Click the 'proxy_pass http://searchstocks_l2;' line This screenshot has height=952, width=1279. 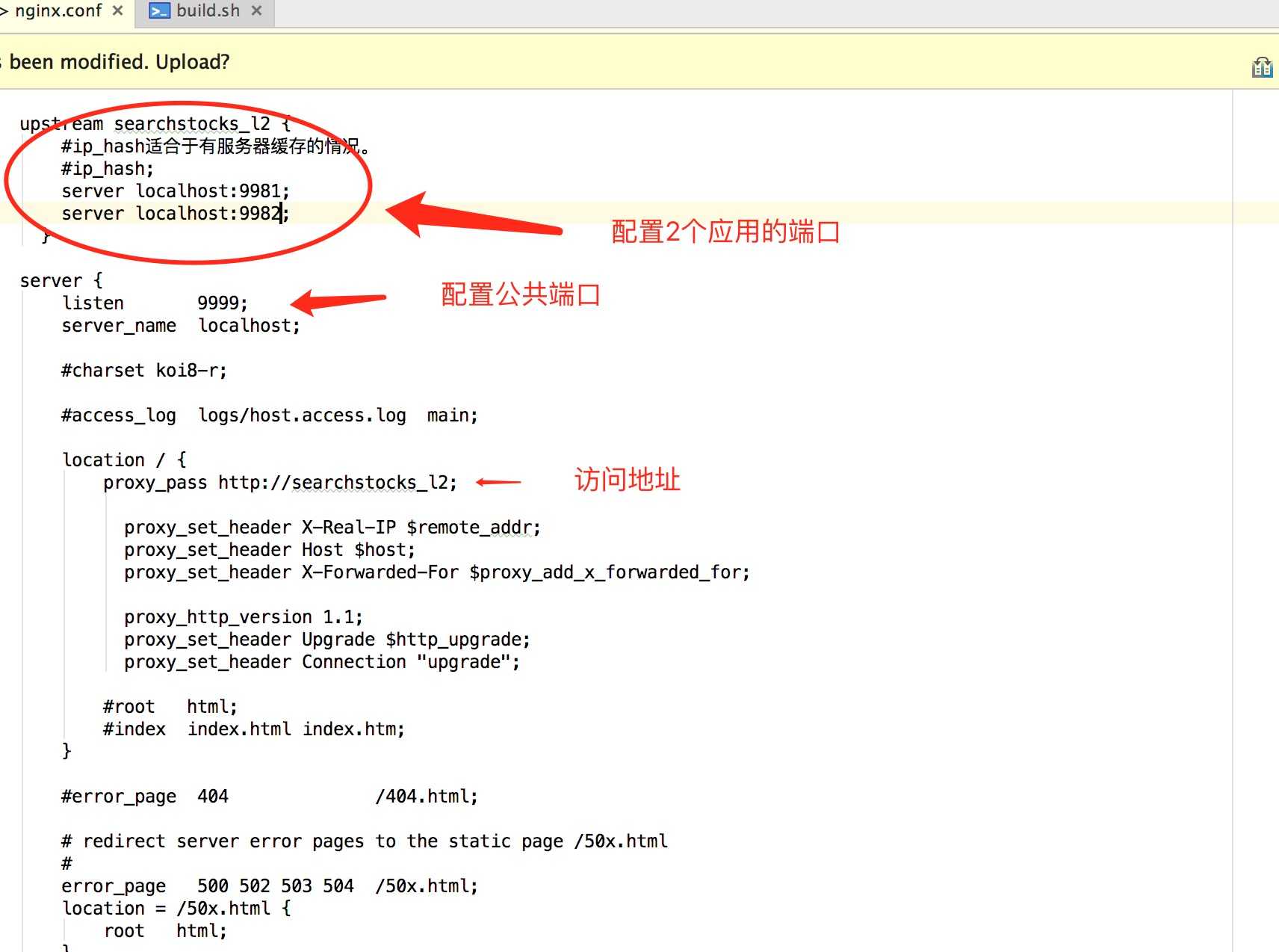point(280,483)
